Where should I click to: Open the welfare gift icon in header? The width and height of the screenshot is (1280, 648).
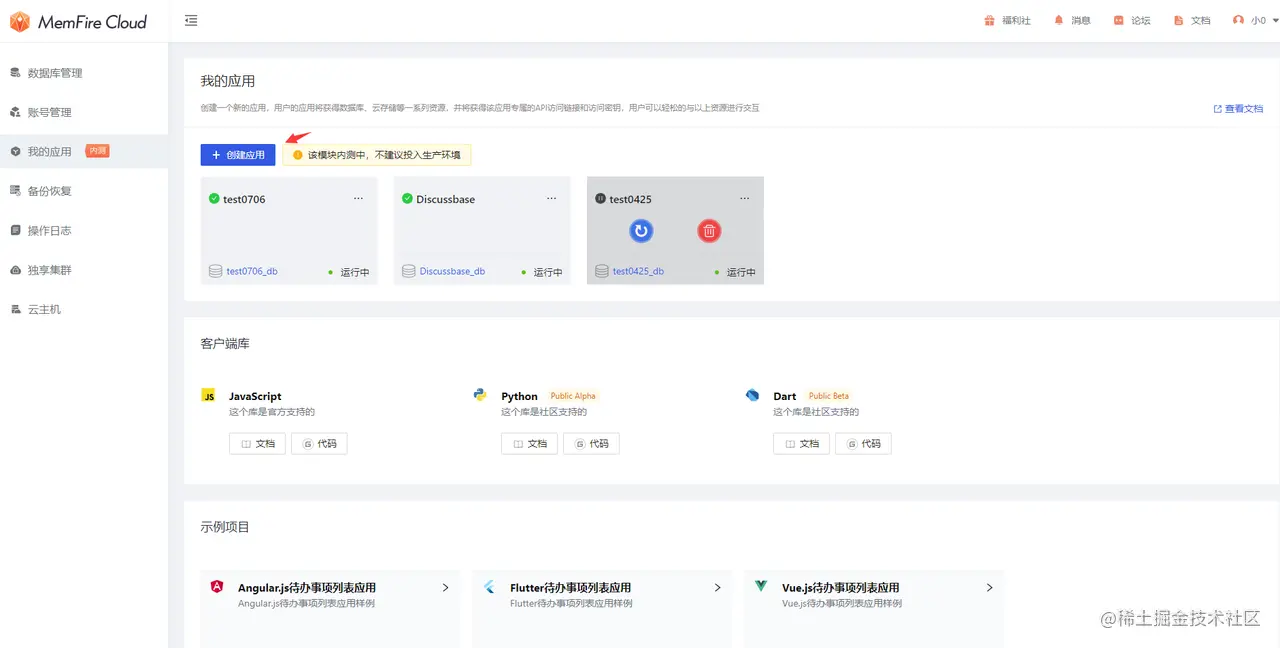click(x=989, y=20)
